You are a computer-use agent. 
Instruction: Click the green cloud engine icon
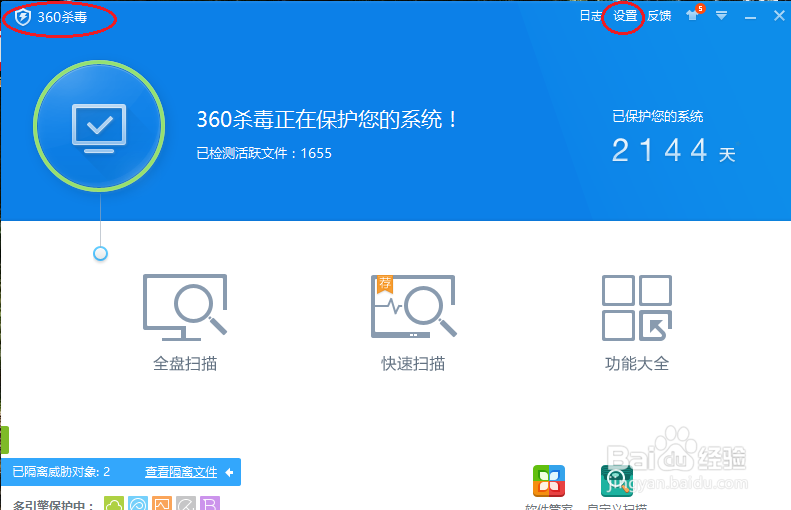(x=114, y=503)
